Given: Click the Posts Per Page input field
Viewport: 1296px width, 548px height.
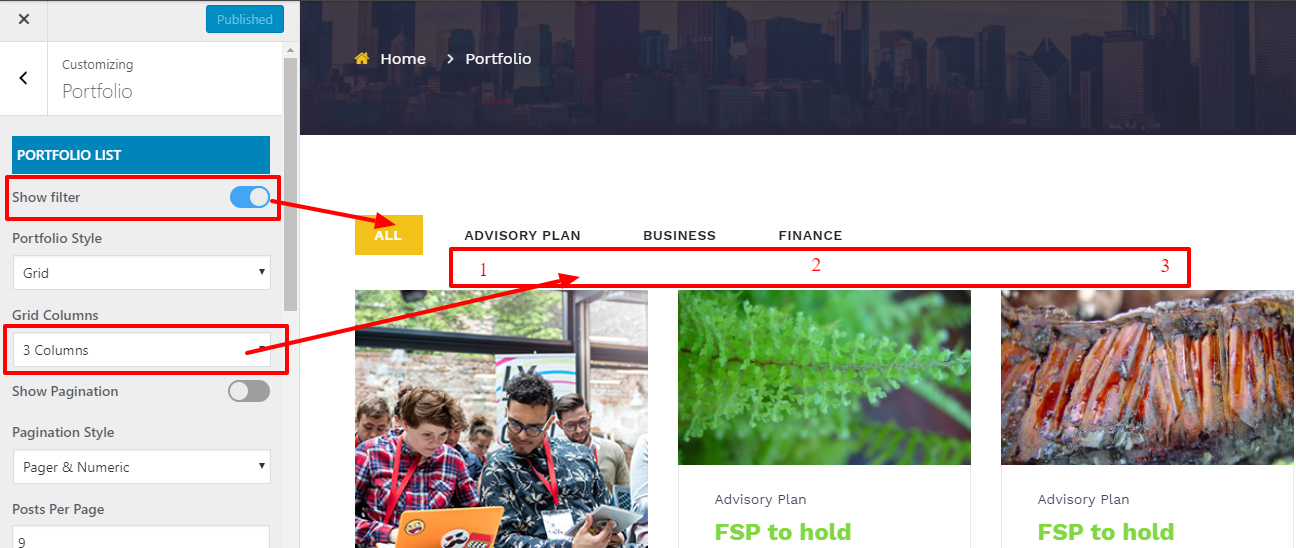Looking at the screenshot, I should pyautogui.click(x=141, y=537).
